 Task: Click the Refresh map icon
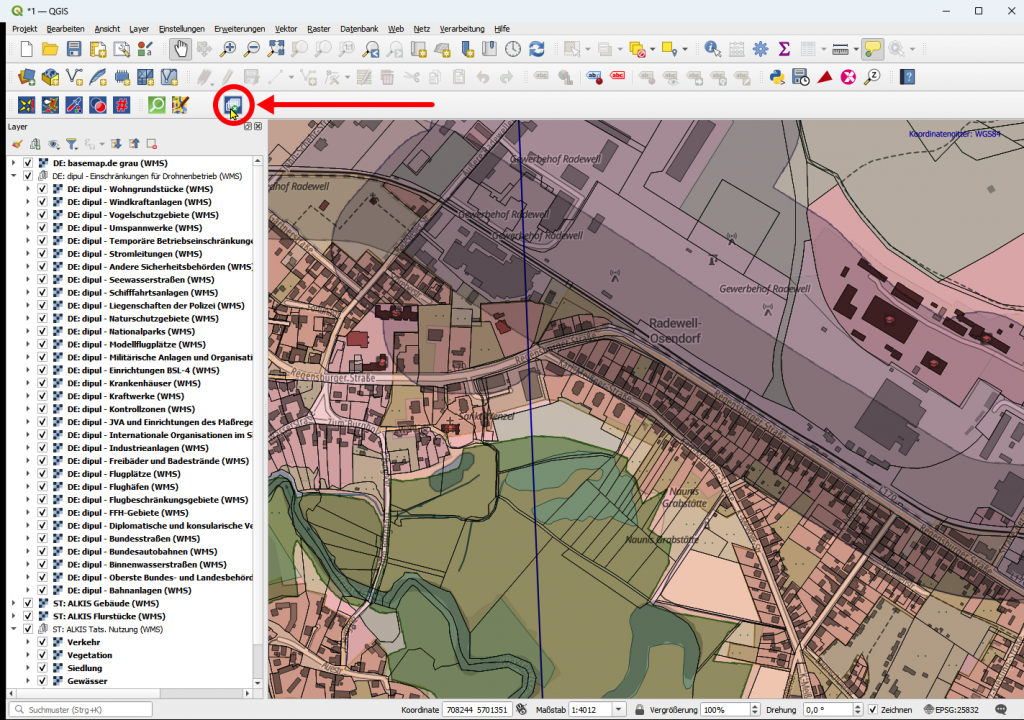(537, 49)
